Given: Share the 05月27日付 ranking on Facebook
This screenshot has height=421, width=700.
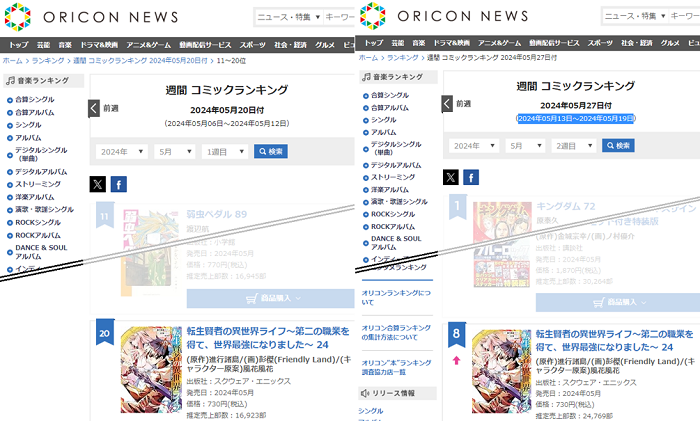Looking at the screenshot, I should (x=471, y=177).
